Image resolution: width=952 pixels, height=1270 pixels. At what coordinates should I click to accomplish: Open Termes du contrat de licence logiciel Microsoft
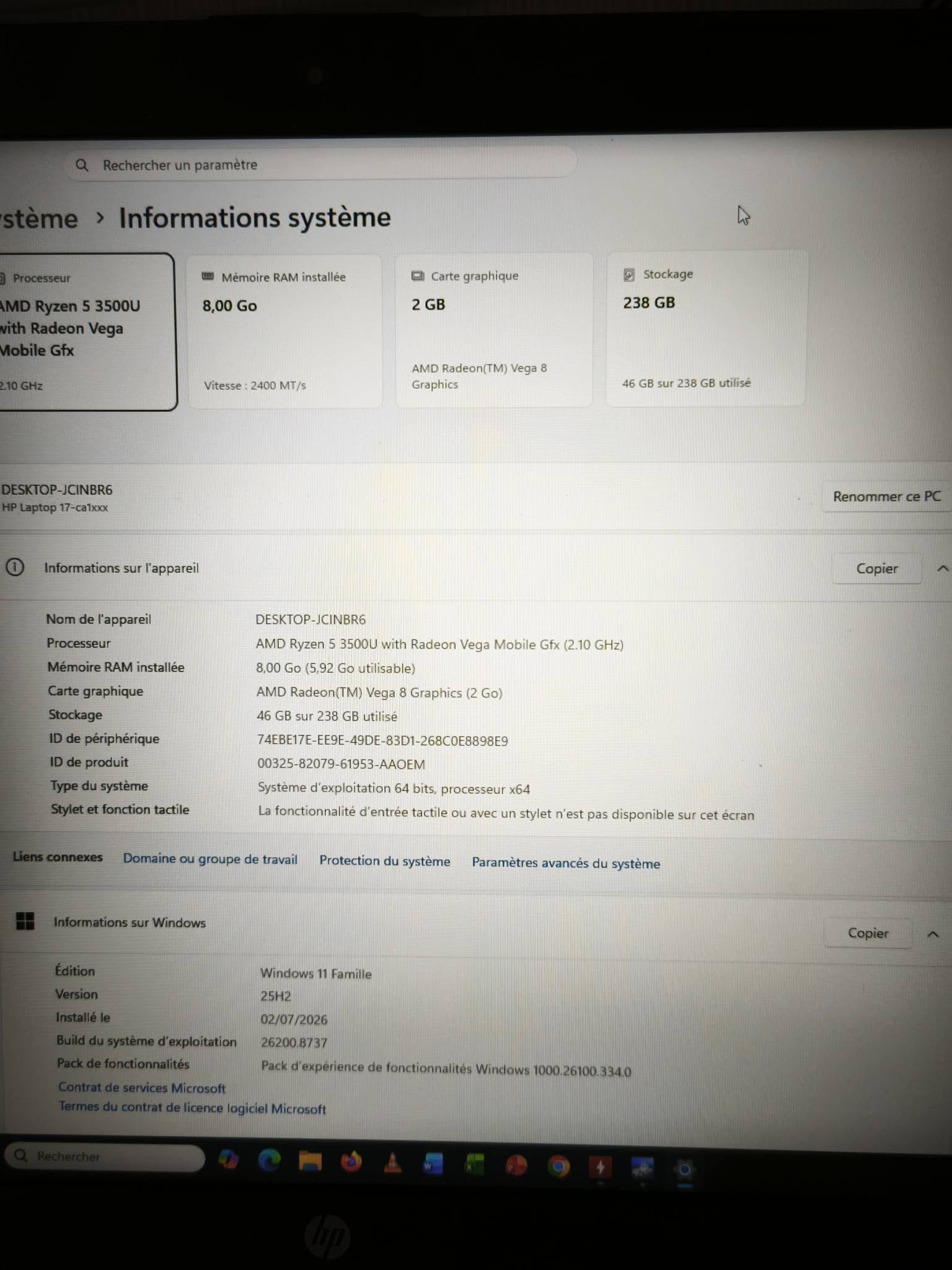[x=192, y=1108]
